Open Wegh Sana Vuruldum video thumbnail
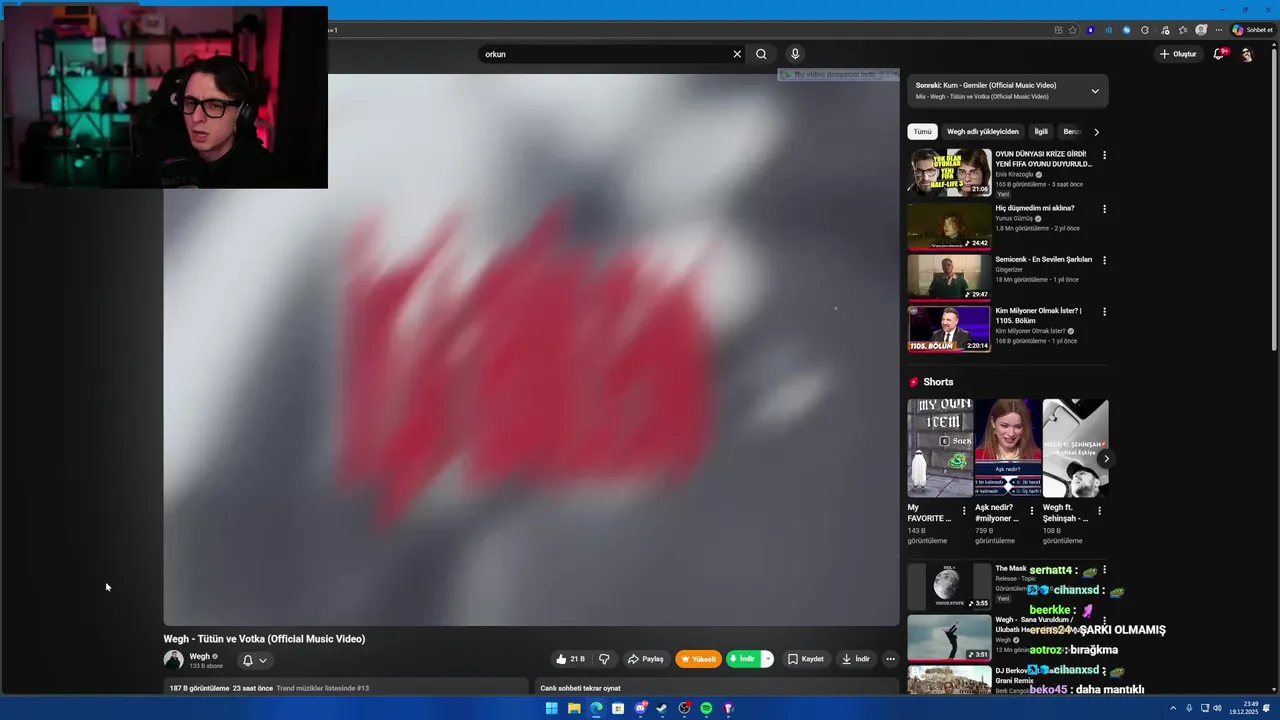The image size is (1280, 720). point(949,638)
